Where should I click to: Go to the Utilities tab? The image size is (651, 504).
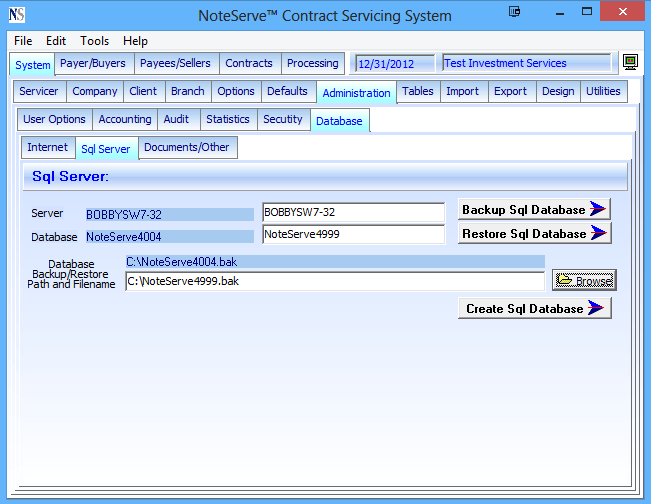click(x=603, y=91)
